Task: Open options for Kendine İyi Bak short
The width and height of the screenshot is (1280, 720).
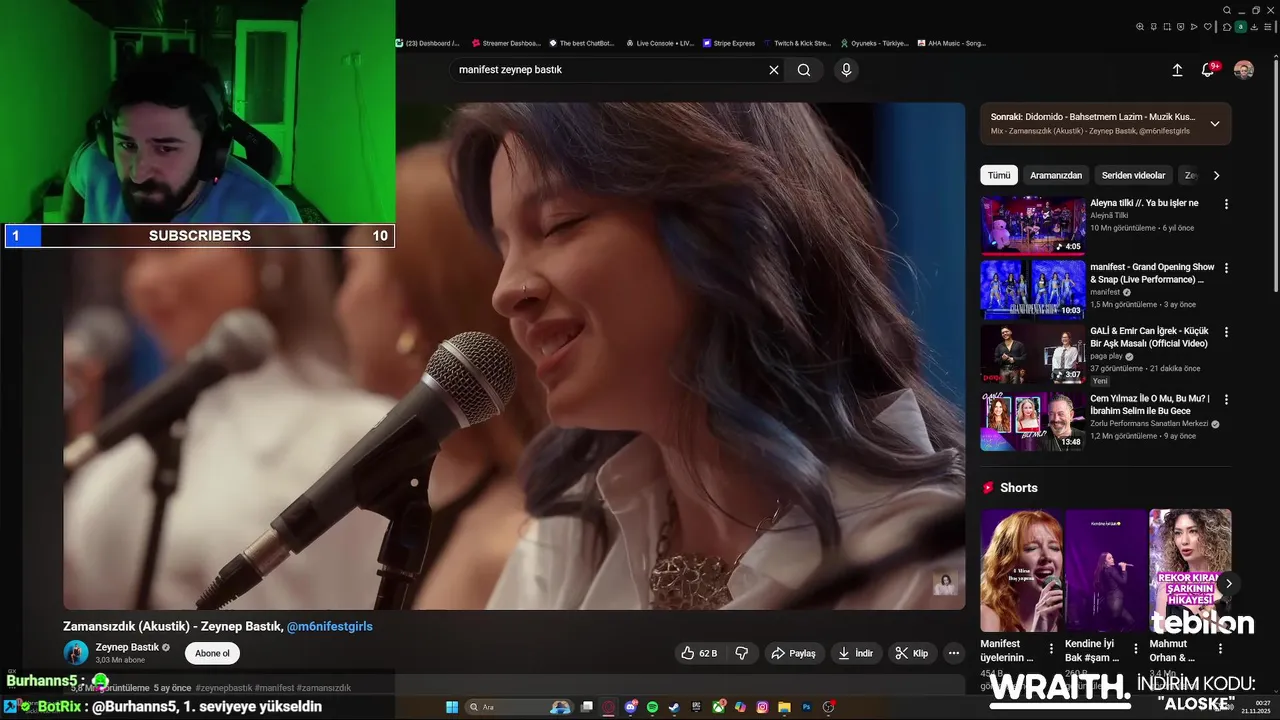Action: pos(1135,649)
